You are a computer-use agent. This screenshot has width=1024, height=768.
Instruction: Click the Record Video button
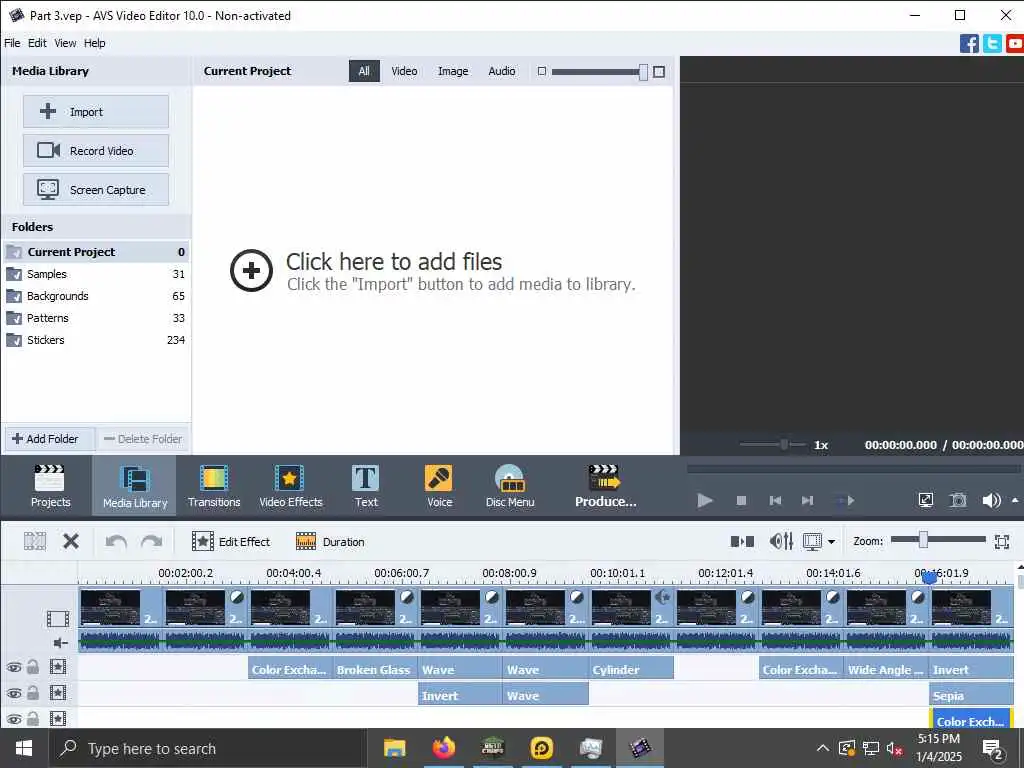pyautogui.click(x=96, y=151)
